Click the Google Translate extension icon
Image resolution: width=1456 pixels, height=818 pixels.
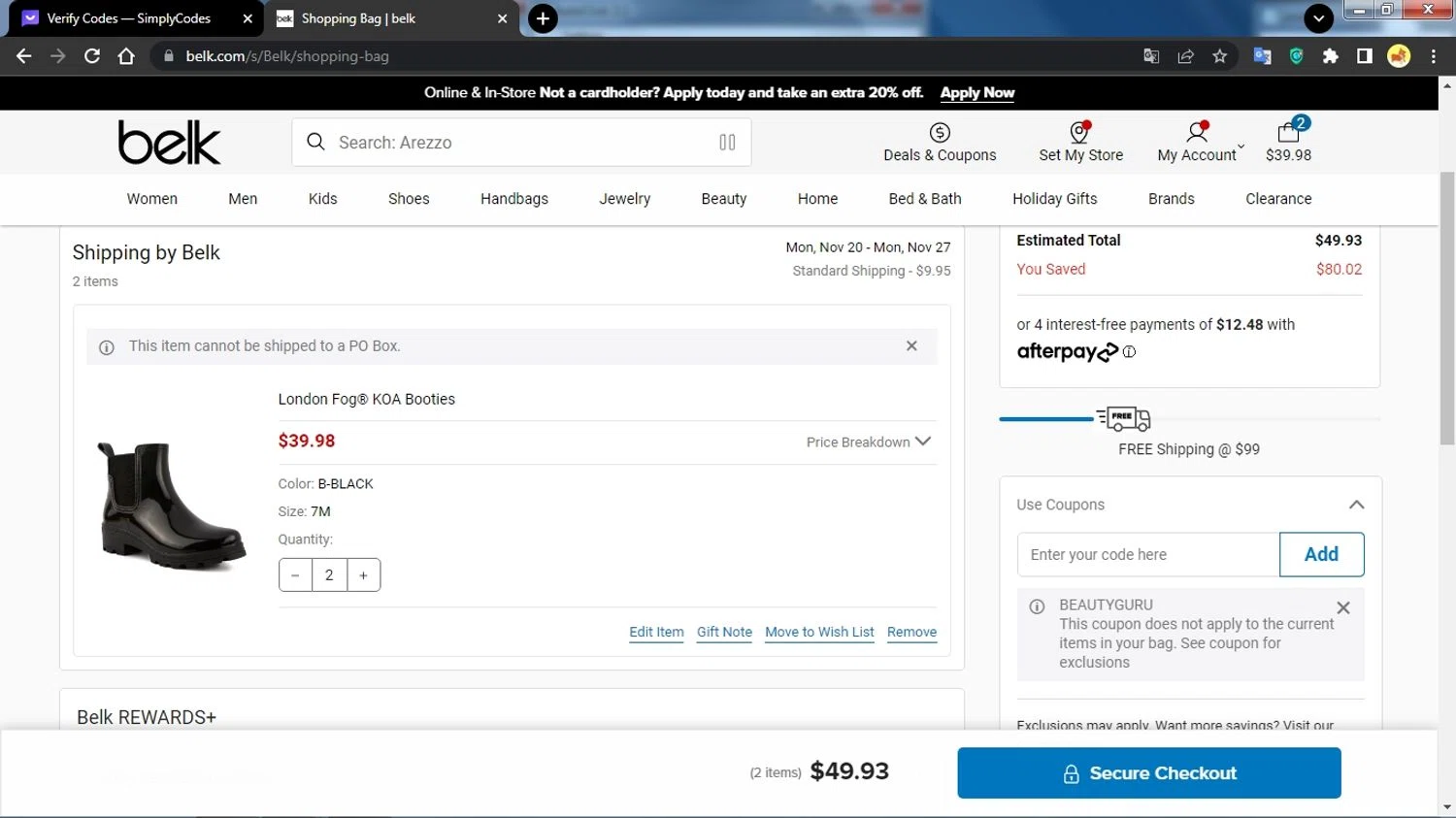(x=1262, y=56)
